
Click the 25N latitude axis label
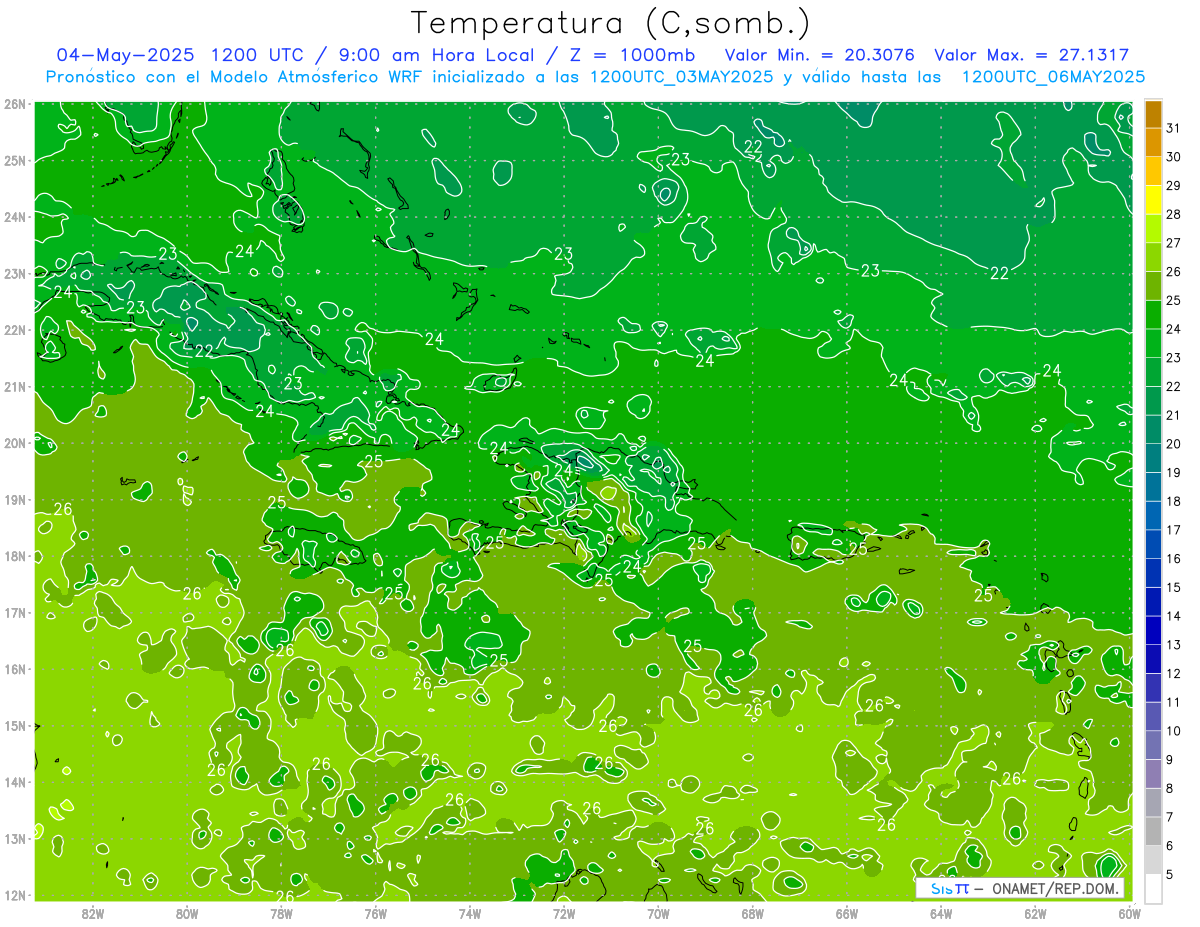(x=14, y=160)
